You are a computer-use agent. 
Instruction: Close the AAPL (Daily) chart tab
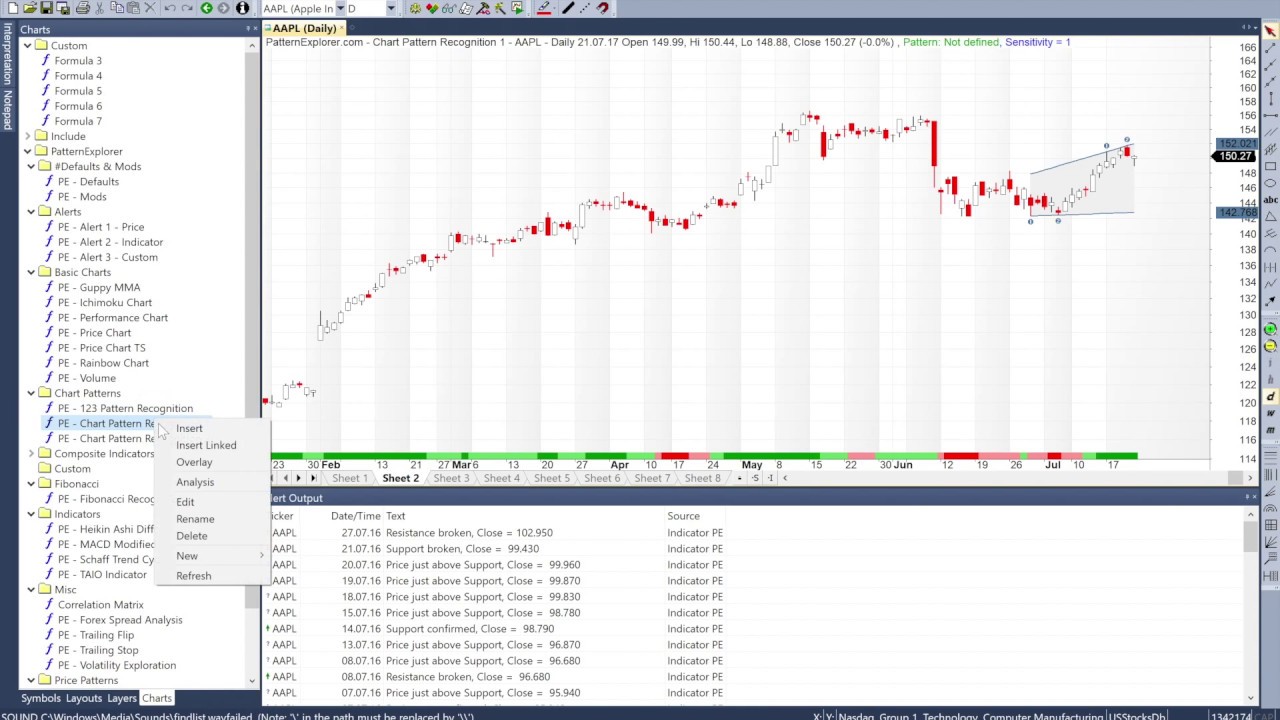click(341, 28)
